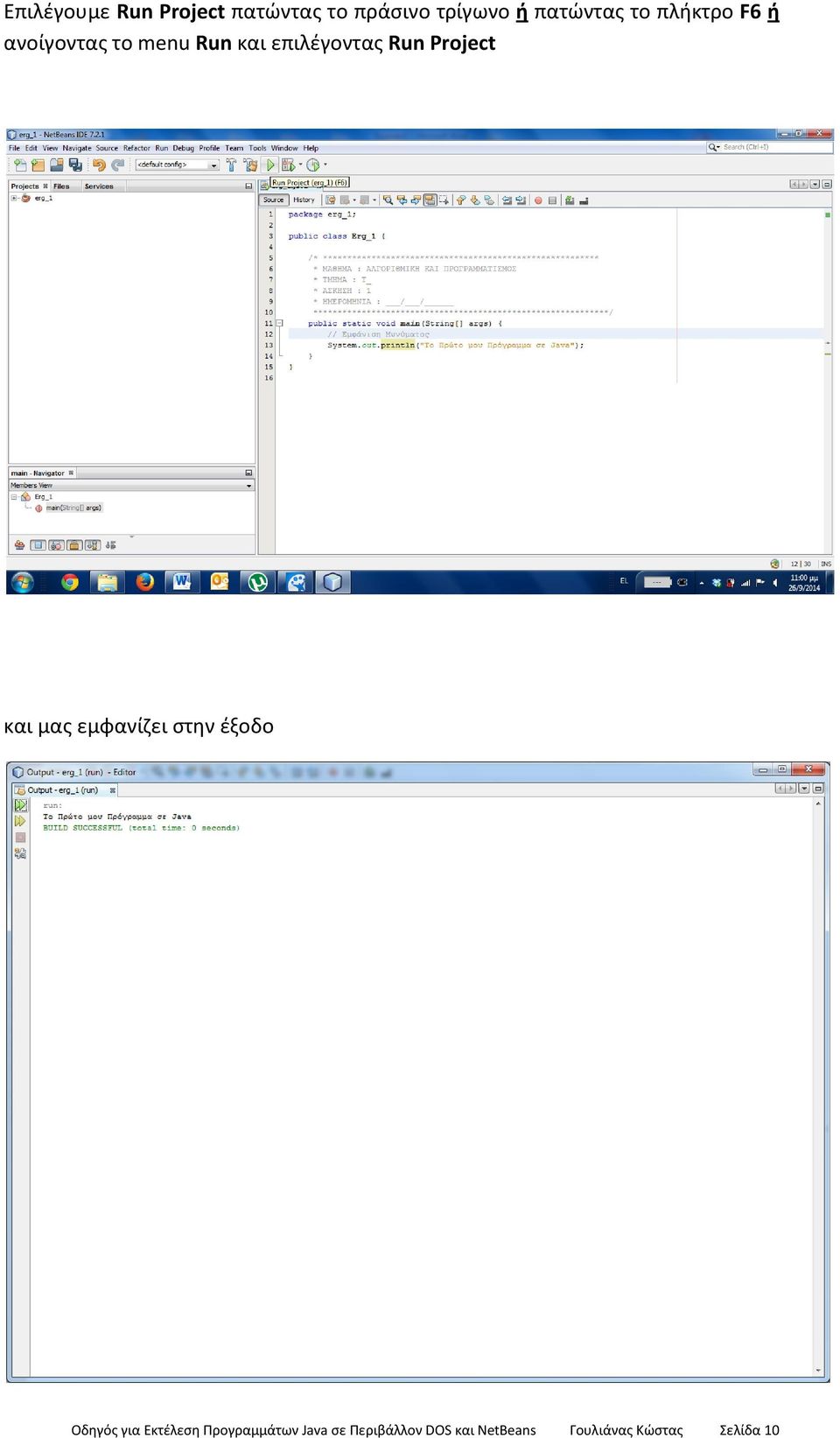Toggle Show Fields filter in Navigator
The width and height of the screenshot is (840, 1438).
pyautogui.click(x=38, y=544)
